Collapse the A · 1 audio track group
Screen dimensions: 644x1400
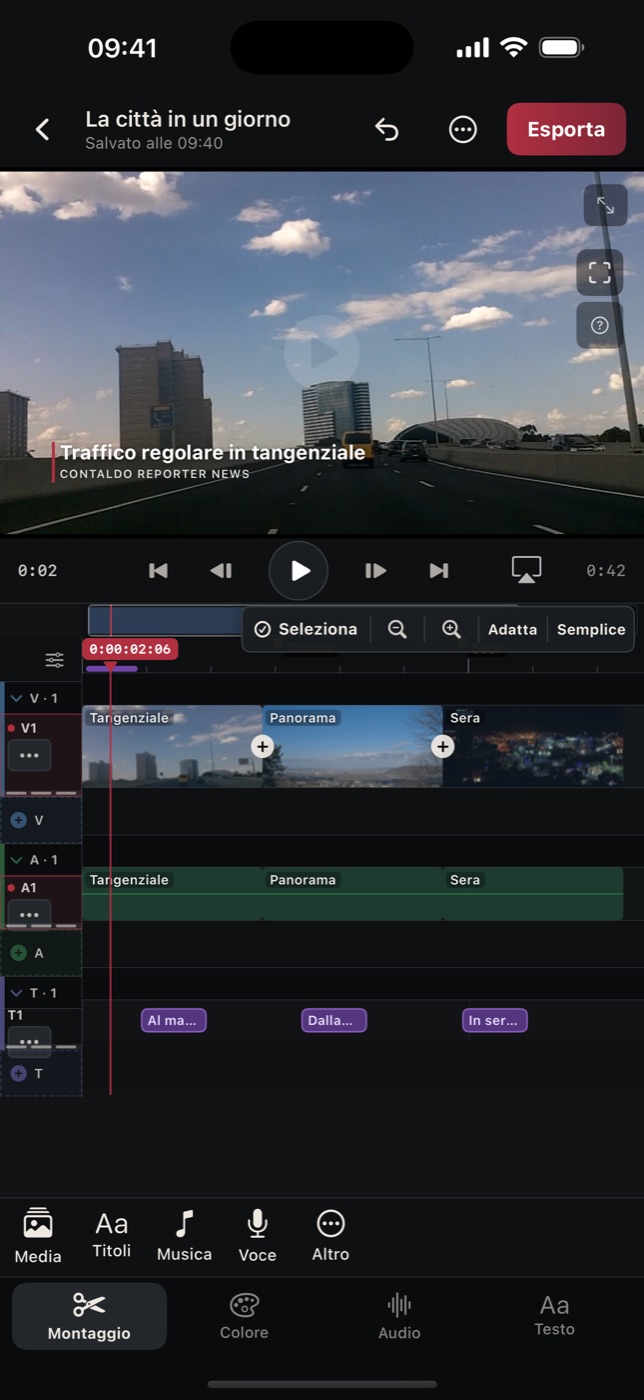pos(16,860)
